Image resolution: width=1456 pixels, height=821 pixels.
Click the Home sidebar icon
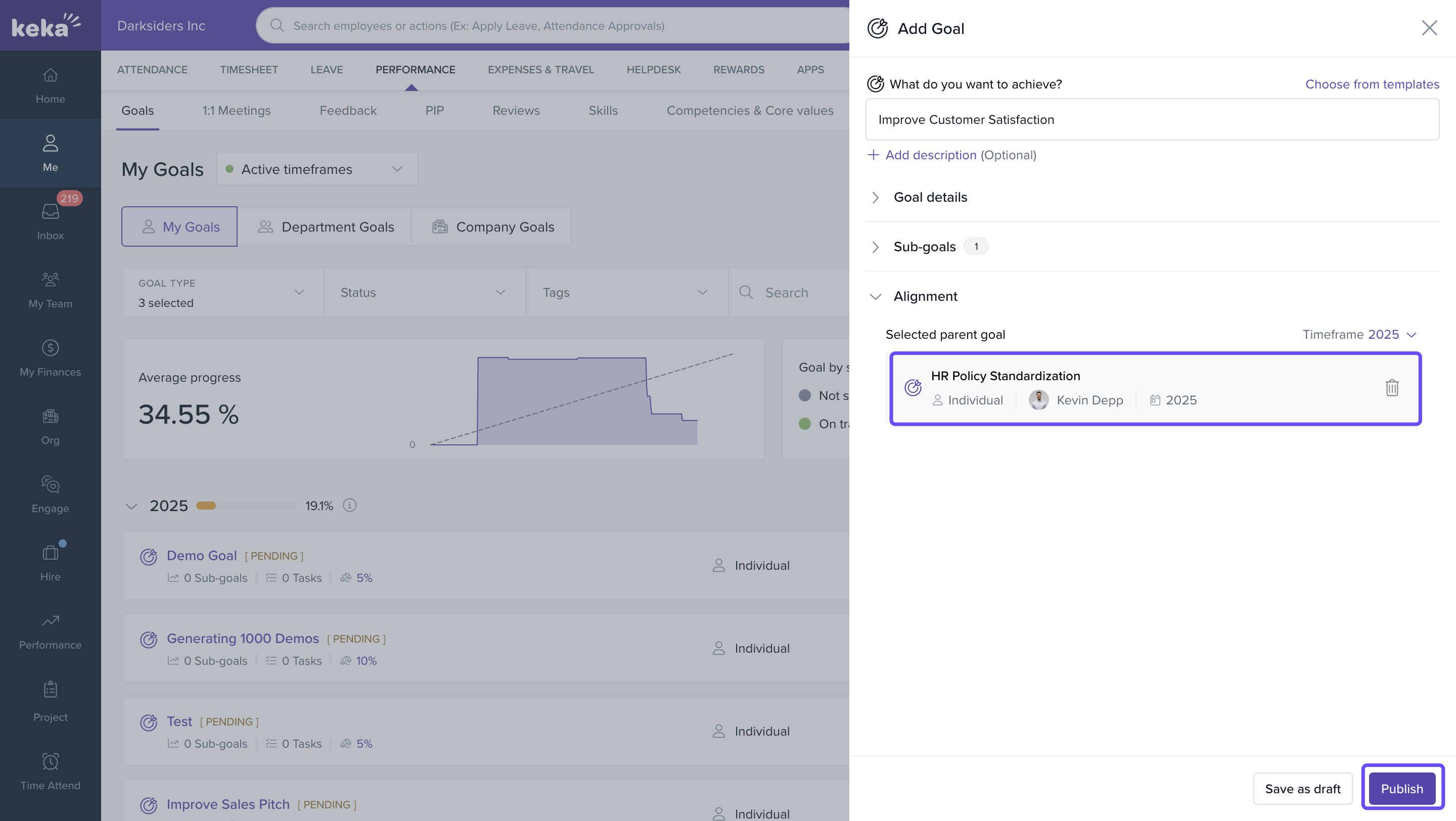(x=51, y=75)
